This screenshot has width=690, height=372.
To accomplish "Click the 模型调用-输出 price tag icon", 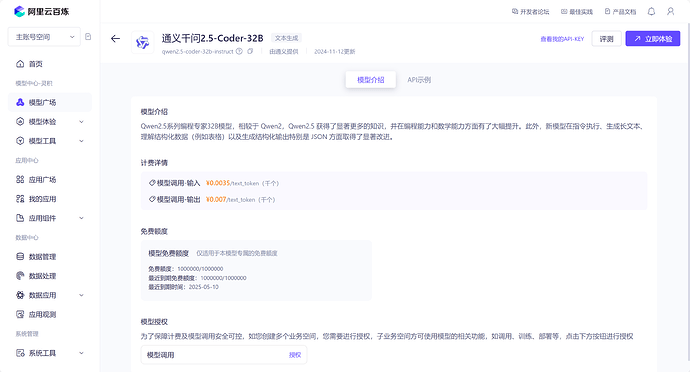I will (x=152, y=199).
